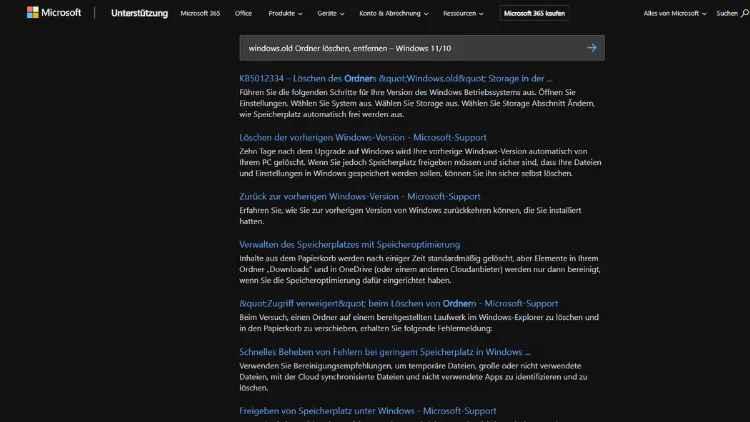Click the magnifier search icon

[x=745, y=13]
